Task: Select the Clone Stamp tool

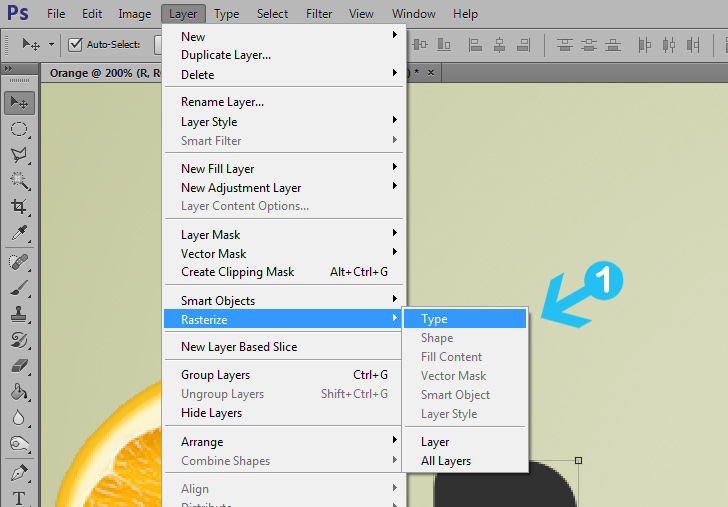Action: [19, 314]
